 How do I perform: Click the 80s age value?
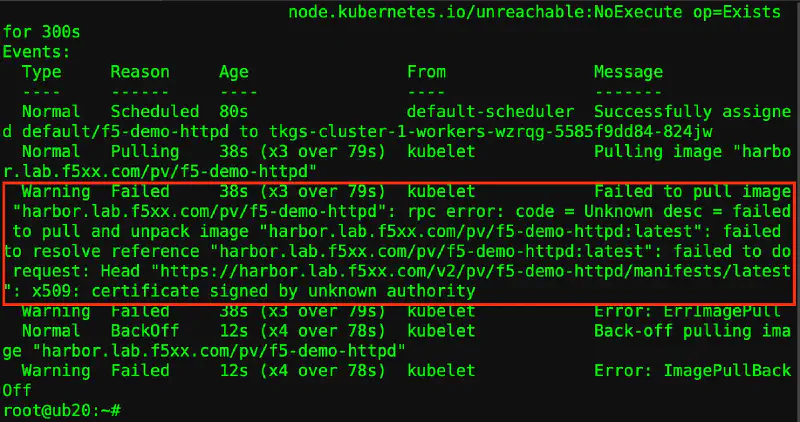coord(233,111)
